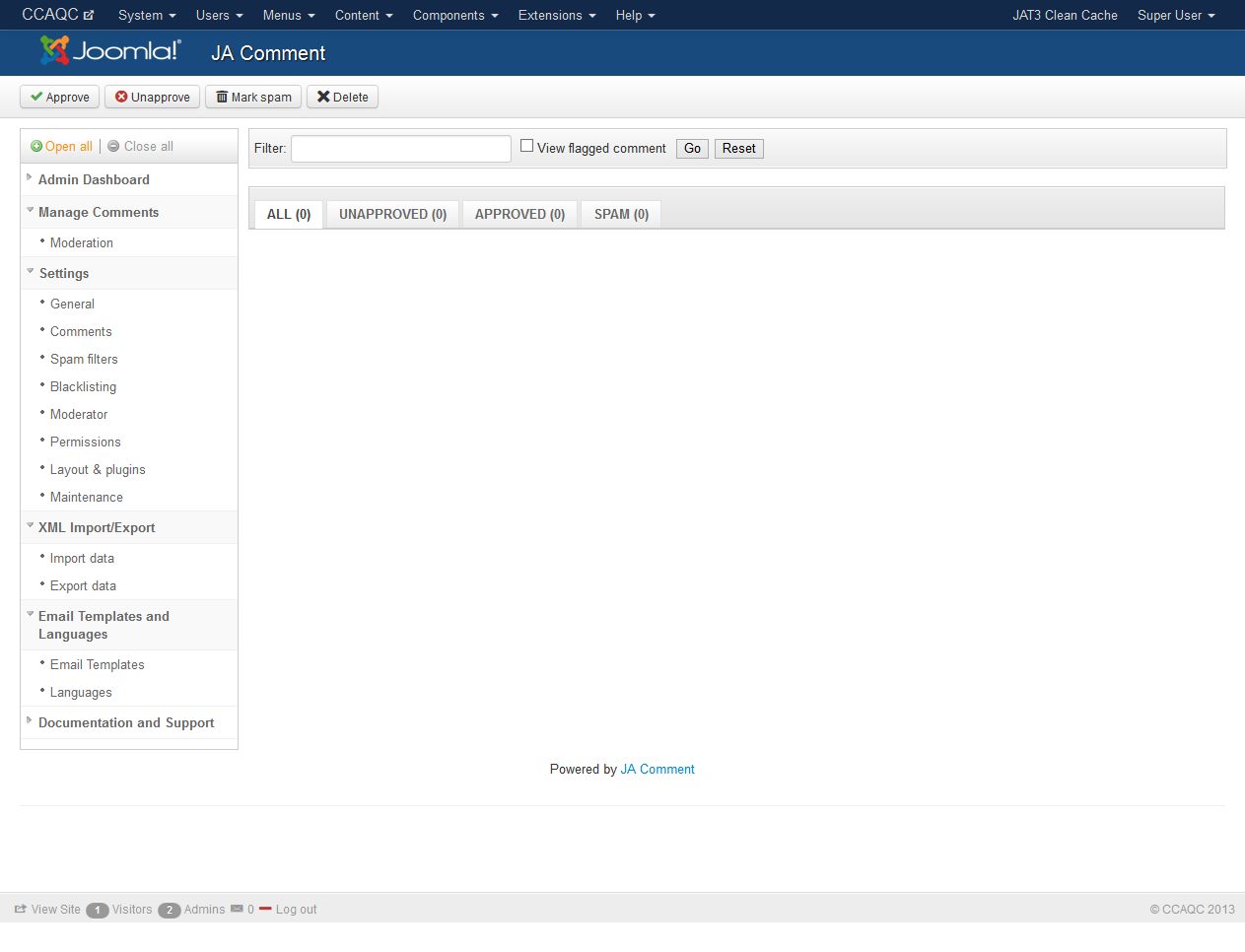Viewport: 1245px width, 952px height.
Task: Click the Unapprove button
Action: pyautogui.click(x=152, y=97)
